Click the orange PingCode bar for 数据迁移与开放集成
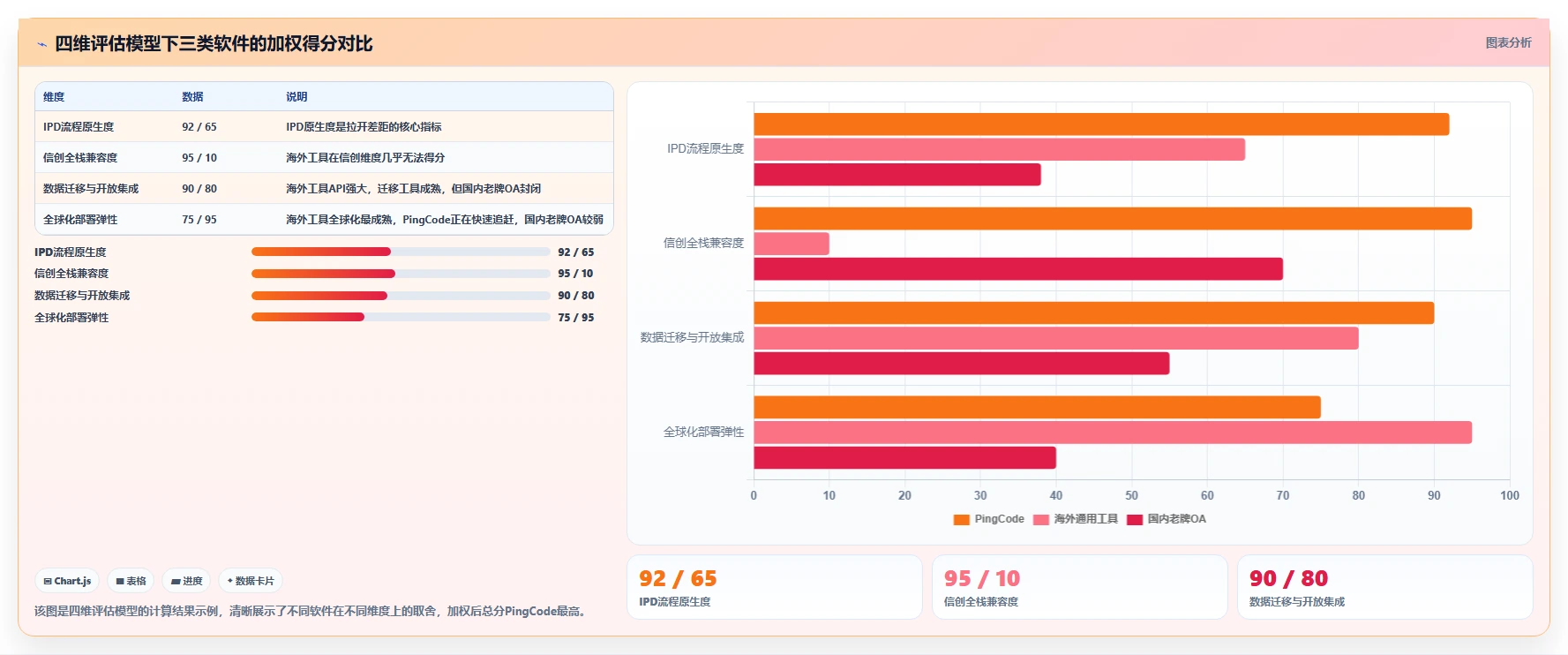The width and height of the screenshot is (1568, 655). [x=1093, y=312]
